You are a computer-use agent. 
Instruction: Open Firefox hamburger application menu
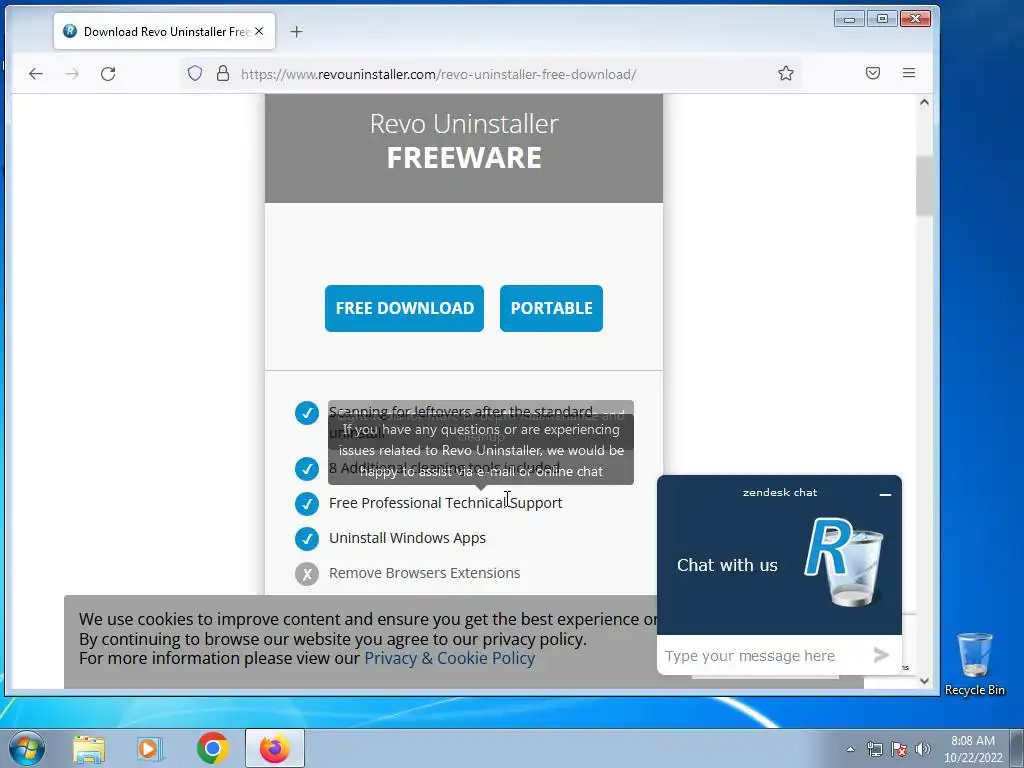908,73
